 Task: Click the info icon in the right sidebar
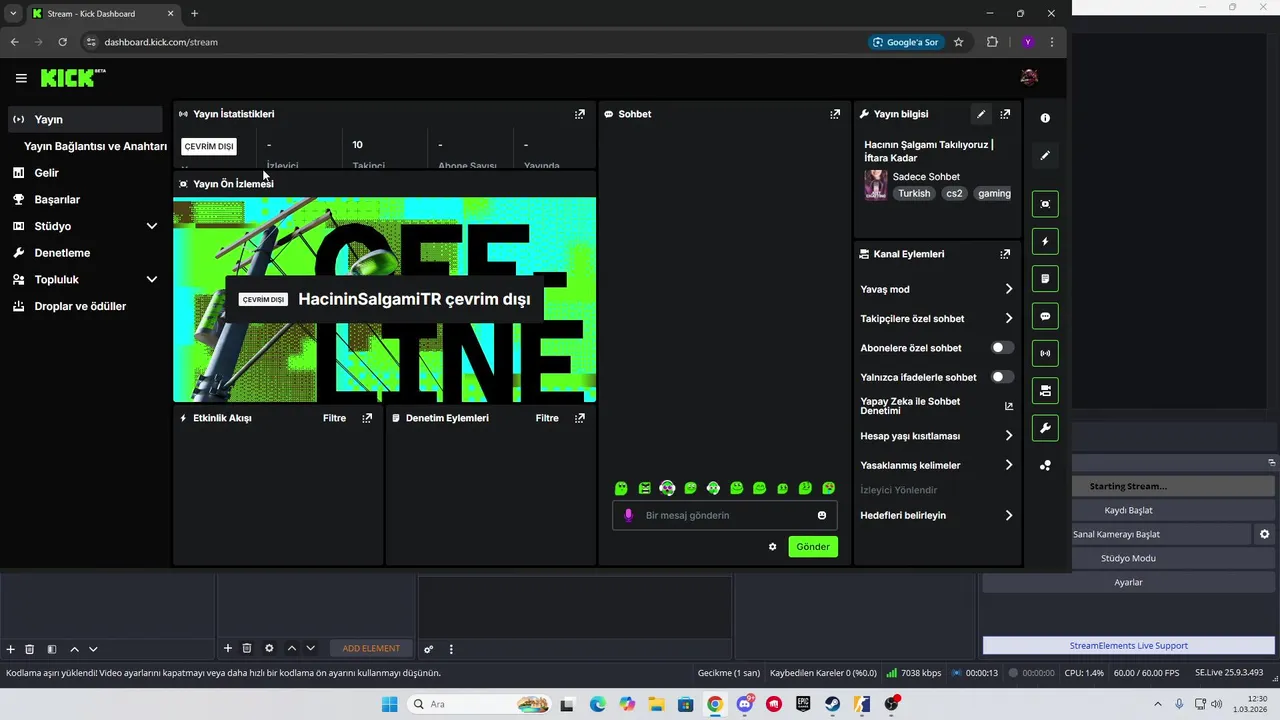point(1045,118)
